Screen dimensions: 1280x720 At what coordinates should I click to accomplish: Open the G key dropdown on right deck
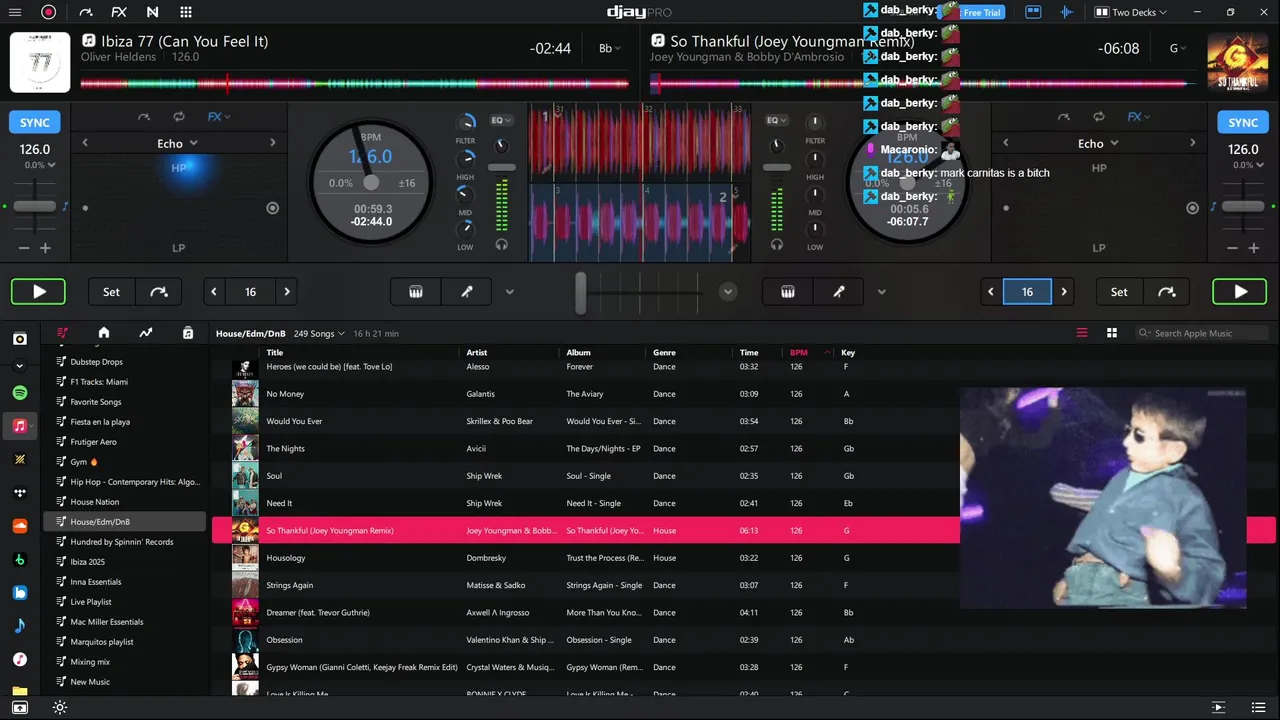click(1177, 48)
